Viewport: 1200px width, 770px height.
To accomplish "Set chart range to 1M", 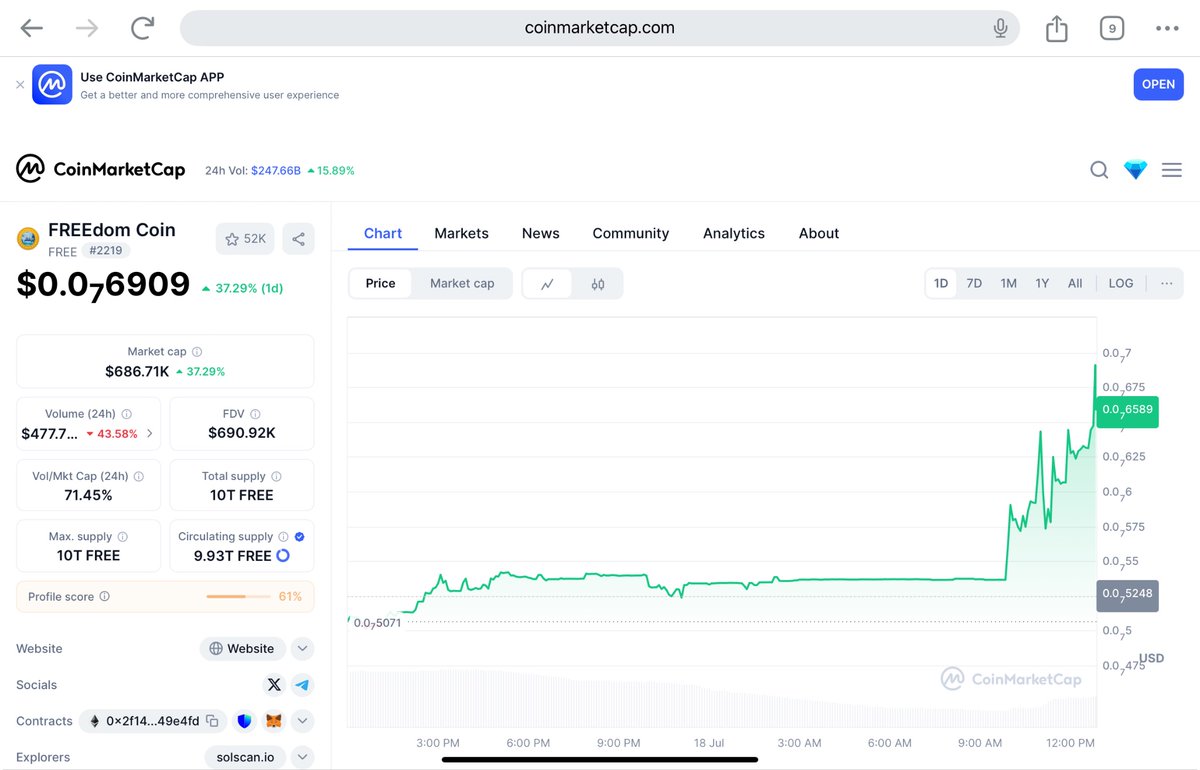I will click(1008, 283).
